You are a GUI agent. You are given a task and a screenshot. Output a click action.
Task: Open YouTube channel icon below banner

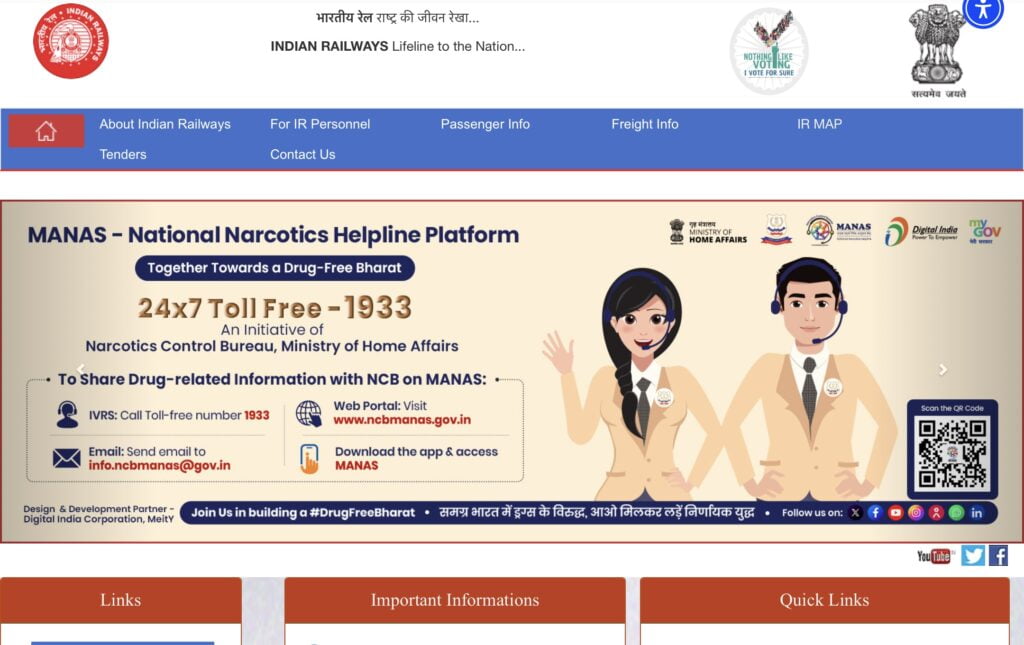(935, 556)
